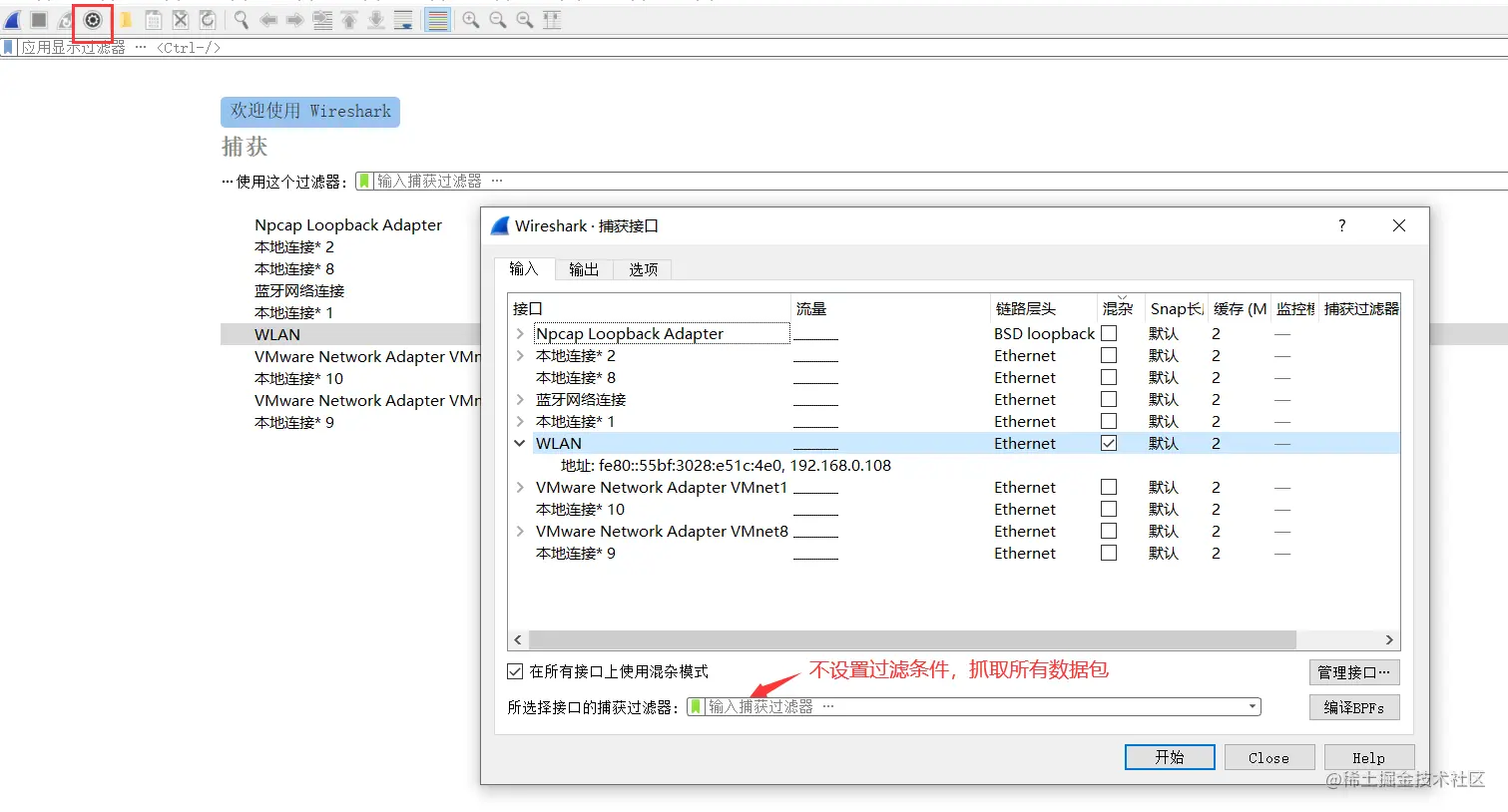Check promiscuous box for 本地连接* 2
The height and width of the screenshot is (812, 1508).
1109,355
